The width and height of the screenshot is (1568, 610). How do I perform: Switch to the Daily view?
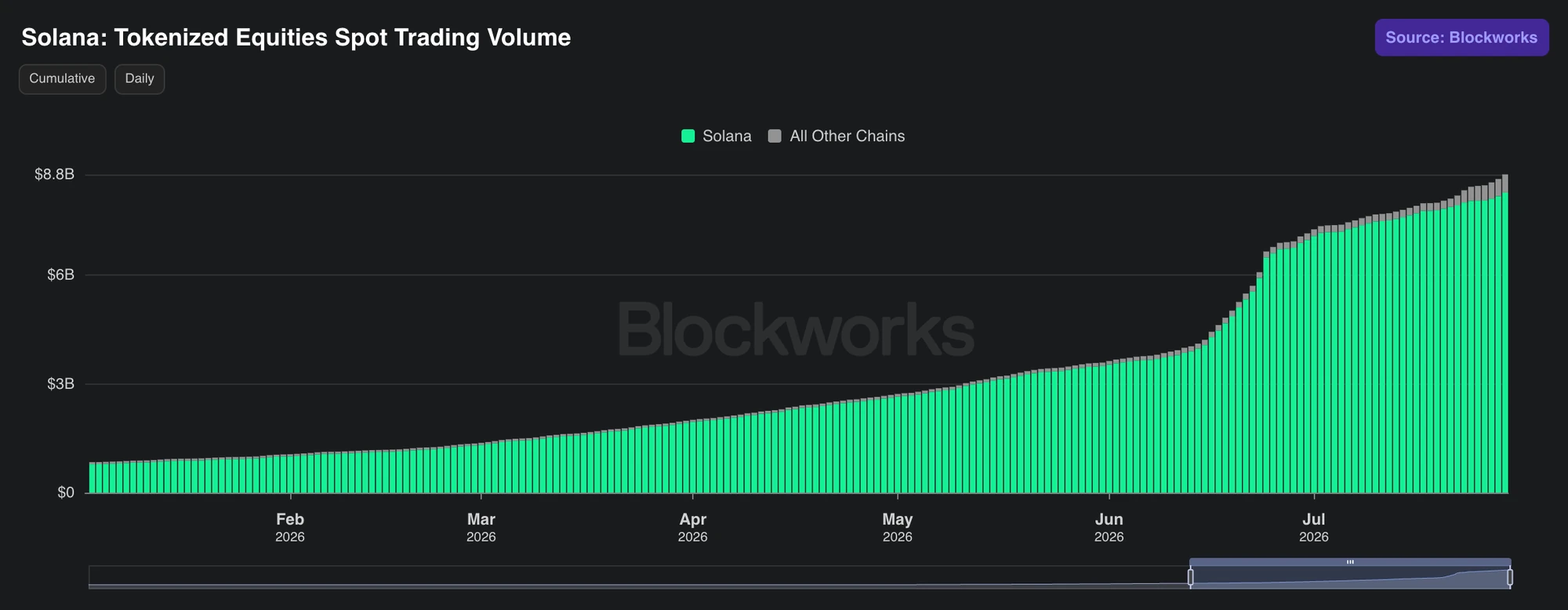pyautogui.click(x=140, y=78)
